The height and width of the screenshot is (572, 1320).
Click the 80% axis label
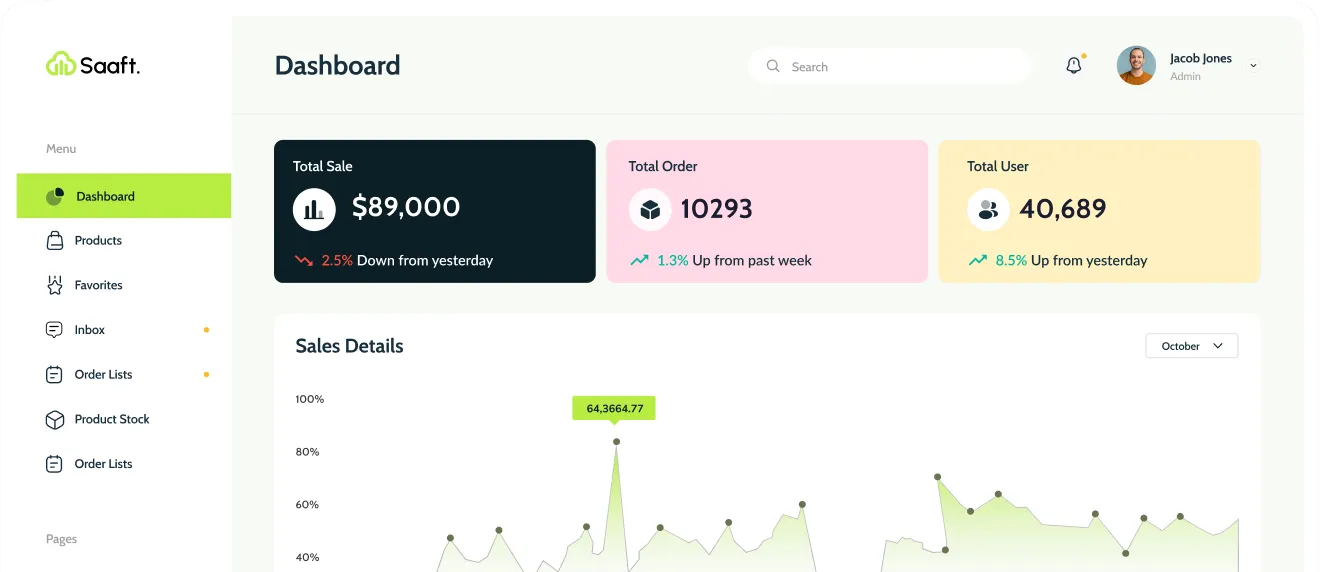click(x=307, y=452)
